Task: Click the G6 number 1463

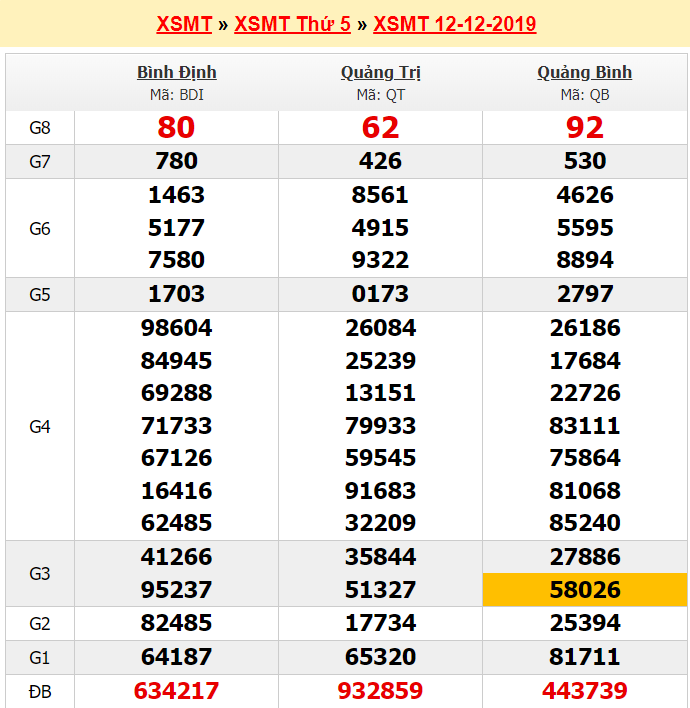Action: (x=177, y=195)
